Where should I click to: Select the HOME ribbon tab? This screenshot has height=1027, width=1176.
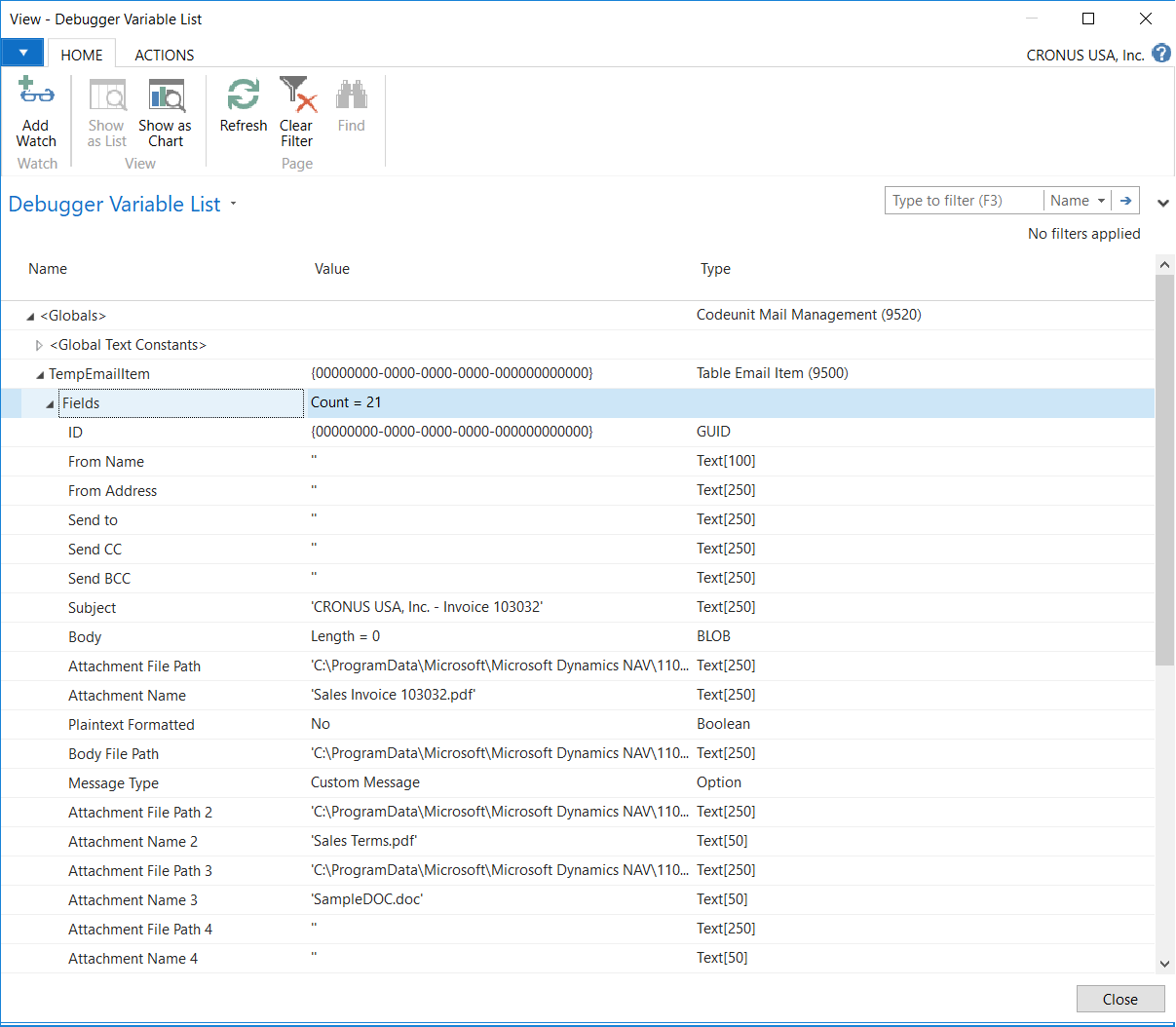pyautogui.click(x=82, y=56)
